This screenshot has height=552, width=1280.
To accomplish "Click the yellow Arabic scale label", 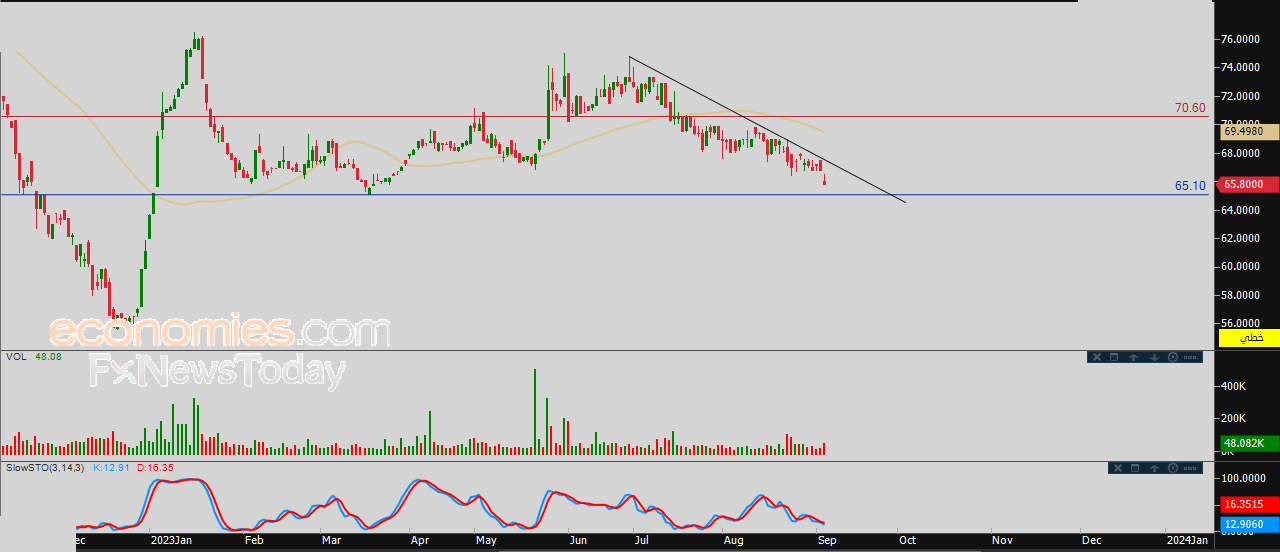I will click(x=1249, y=339).
